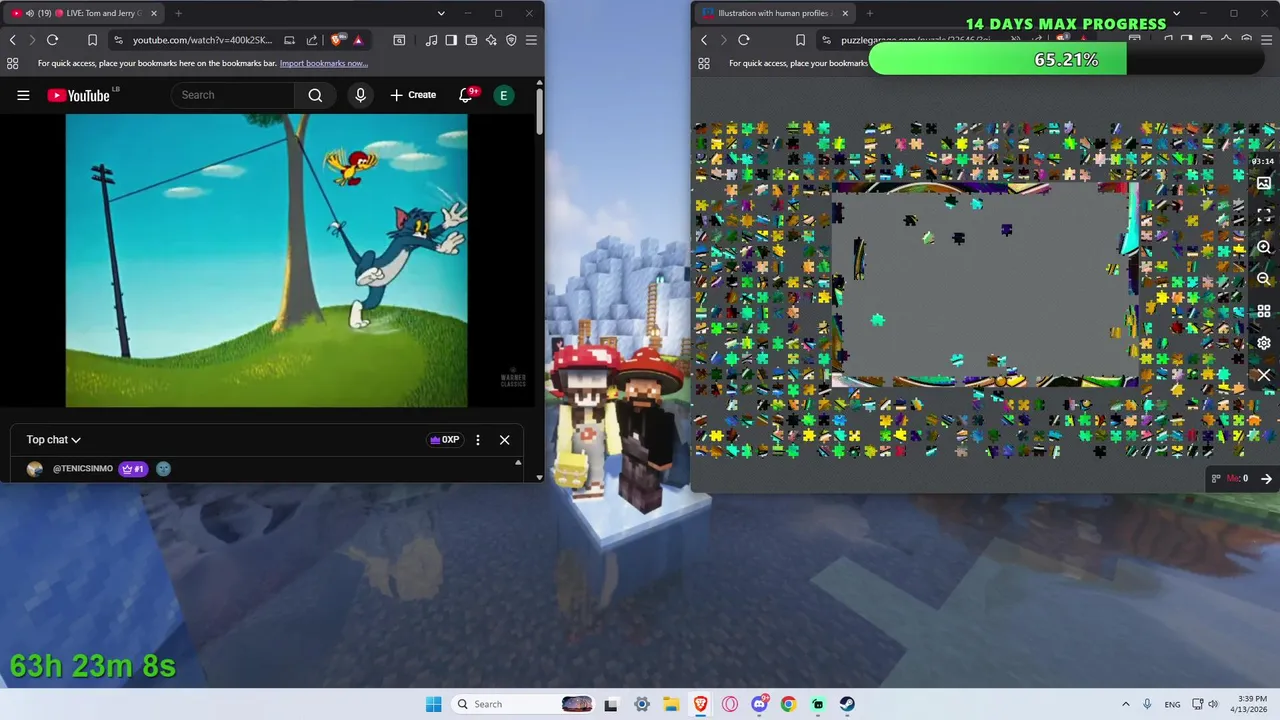Open a new tab in YouTube window

coord(178,13)
